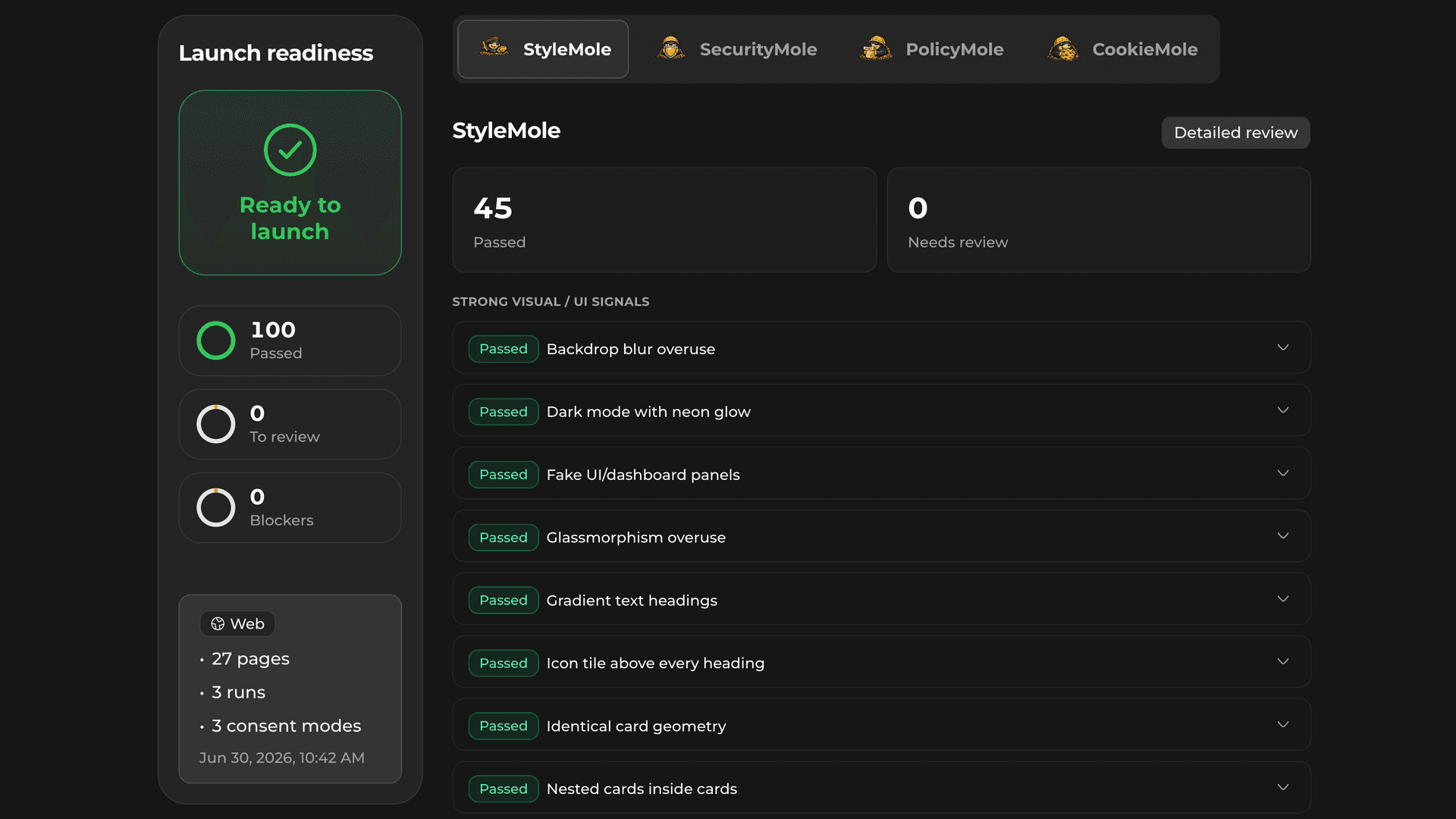Click the PolicyMole mole icon
Image resolution: width=1456 pixels, height=819 pixels.
click(x=876, y=49)
